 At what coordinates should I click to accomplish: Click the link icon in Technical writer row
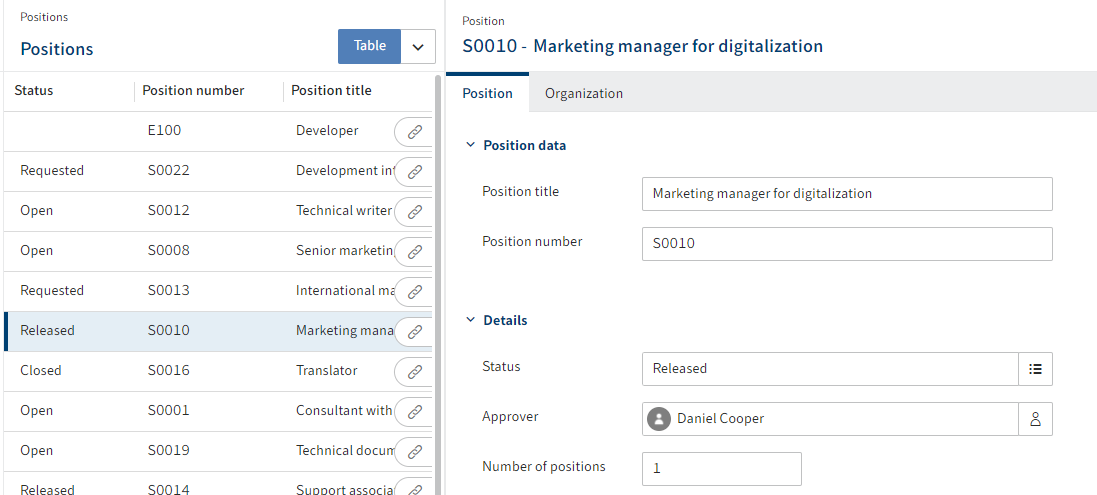(x=414, y=211)
